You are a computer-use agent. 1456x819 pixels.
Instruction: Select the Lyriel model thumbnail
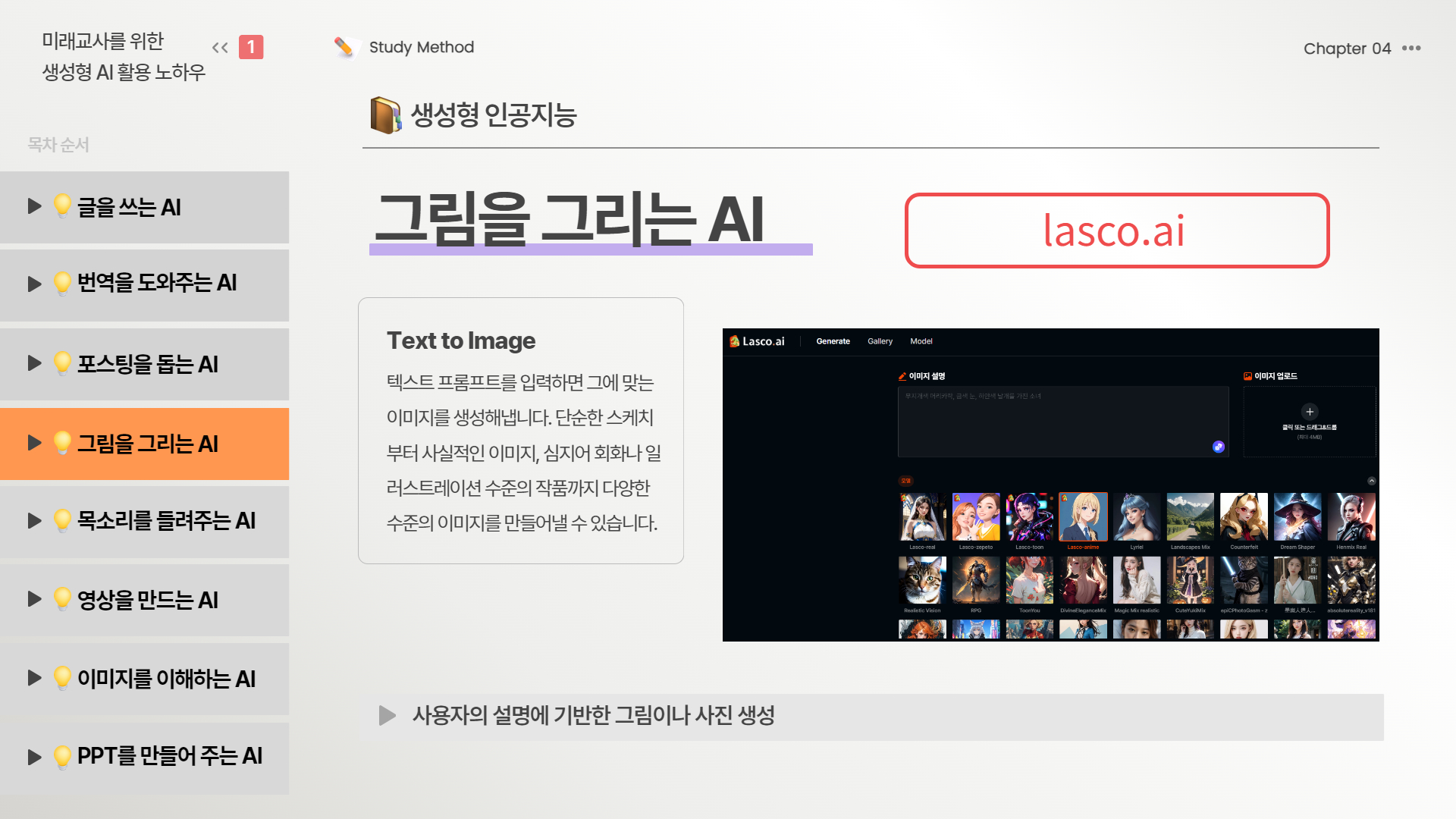pos(1137,516)
